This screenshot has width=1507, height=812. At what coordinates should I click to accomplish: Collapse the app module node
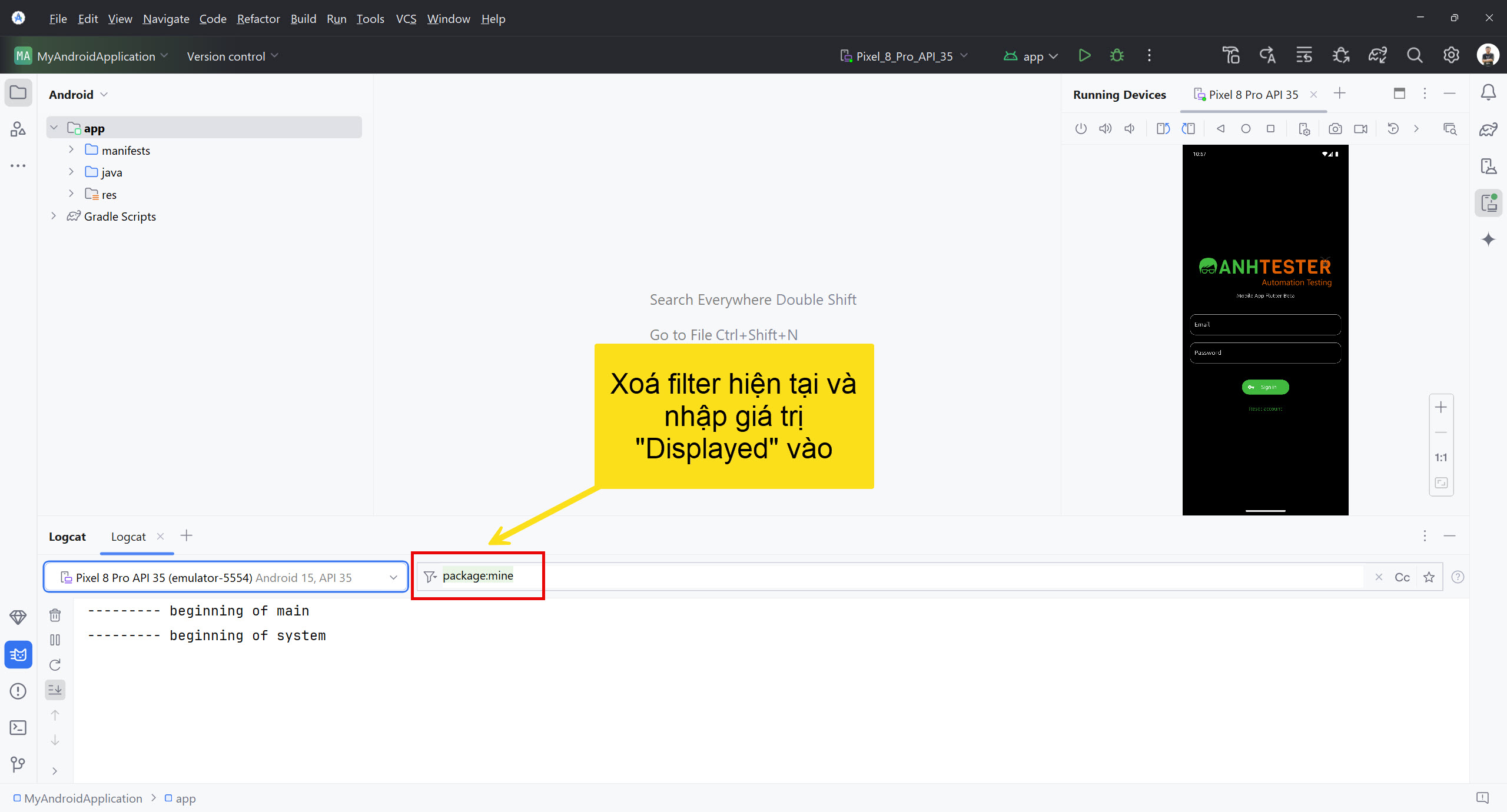(x=54, y=128)
